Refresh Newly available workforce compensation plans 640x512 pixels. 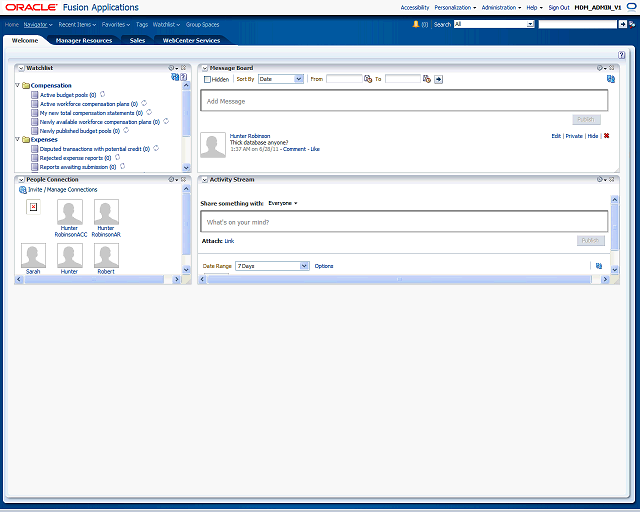point(166,121)
